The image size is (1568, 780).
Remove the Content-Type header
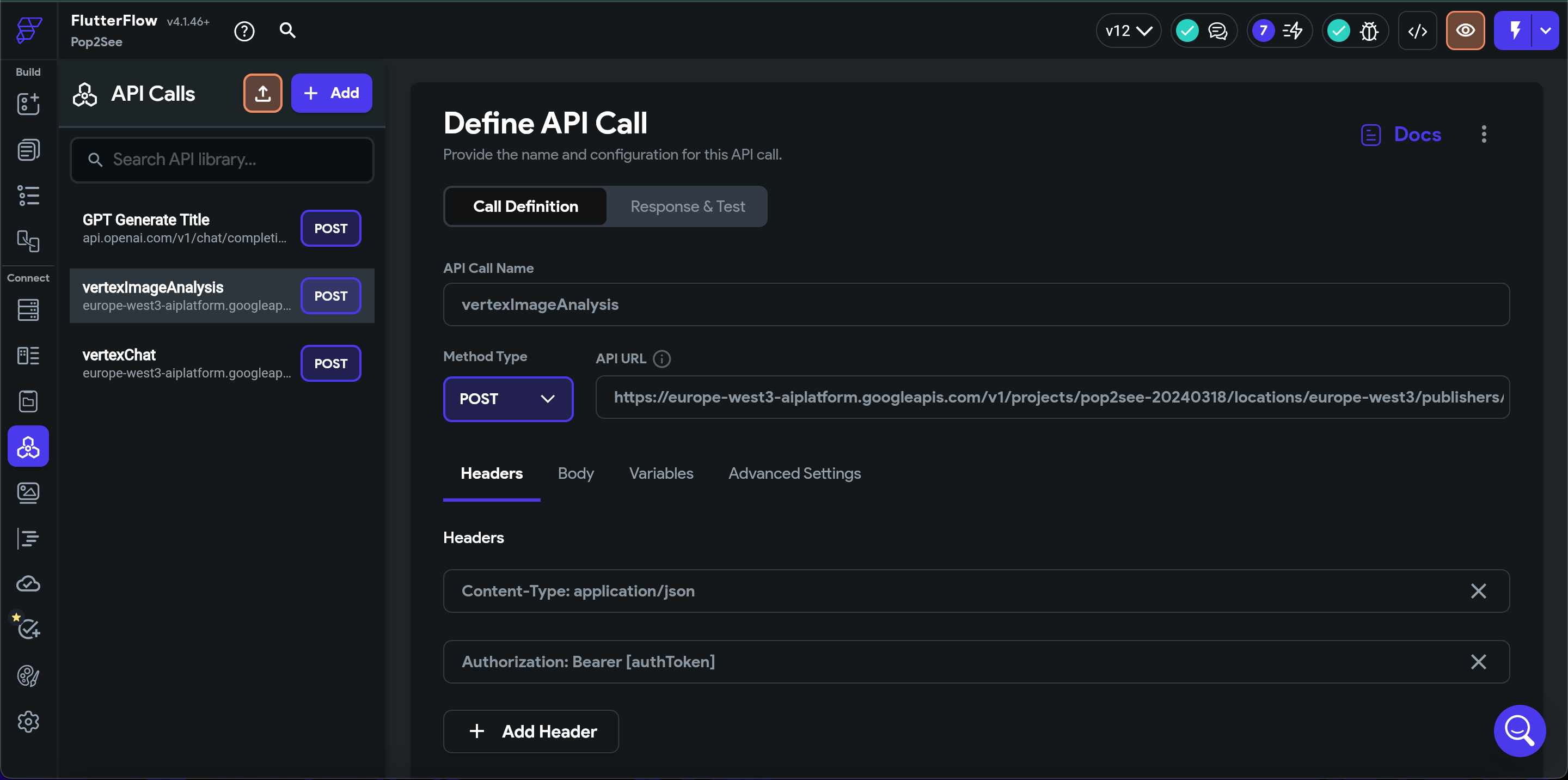pyautogui.click(x=1478, y=591)
